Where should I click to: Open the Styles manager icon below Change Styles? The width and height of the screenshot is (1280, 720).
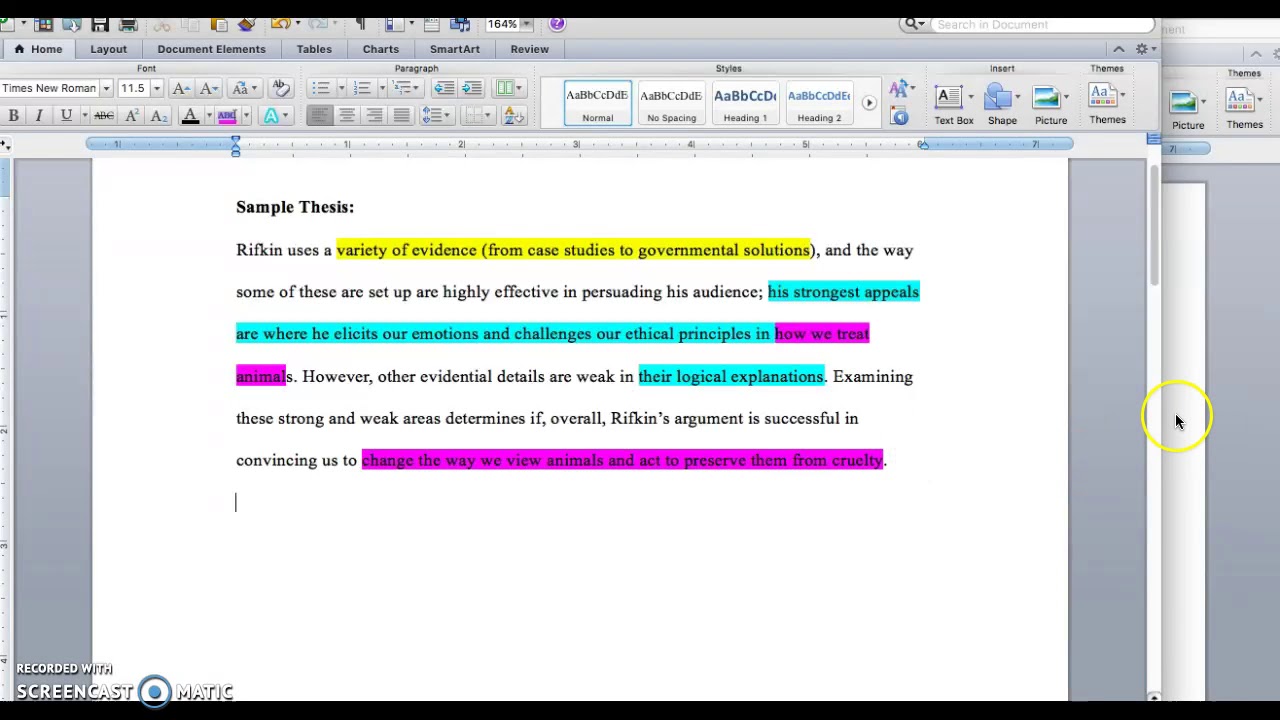coord(899,117)
